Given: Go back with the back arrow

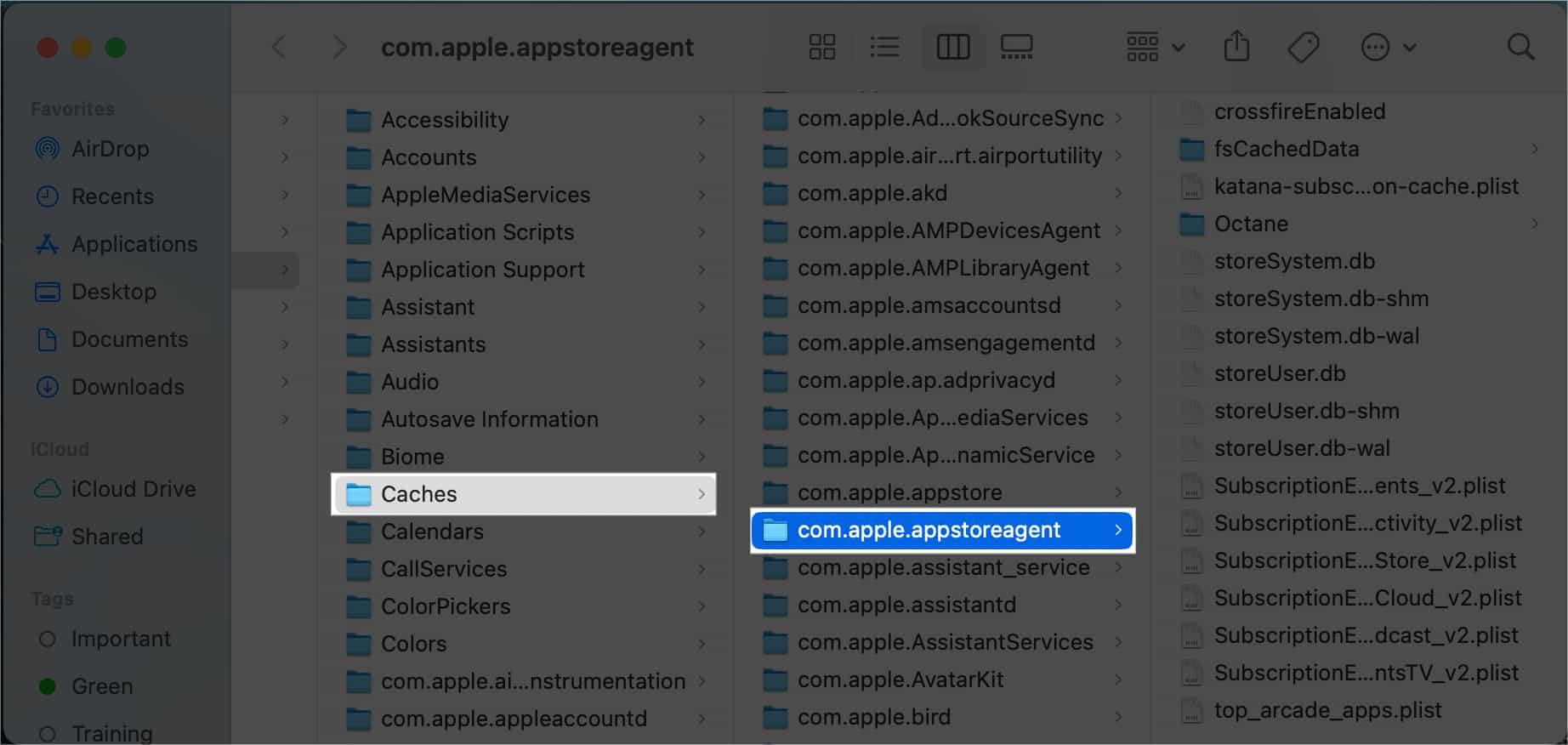Looking at the screenshot, I should point(279,47).
